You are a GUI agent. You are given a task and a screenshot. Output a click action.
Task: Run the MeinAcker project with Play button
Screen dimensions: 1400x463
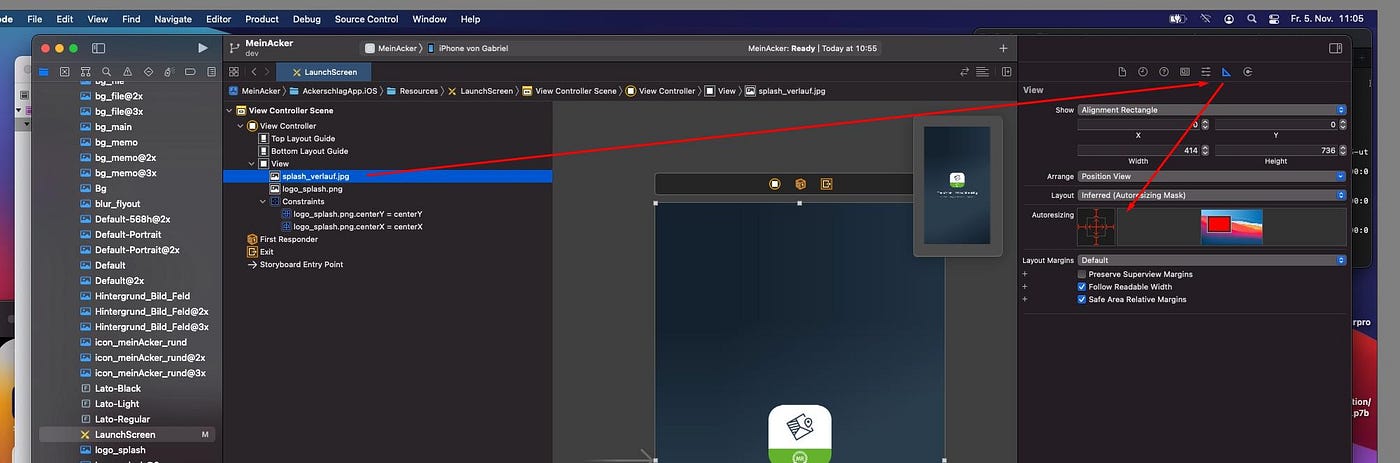pos(203,48)
